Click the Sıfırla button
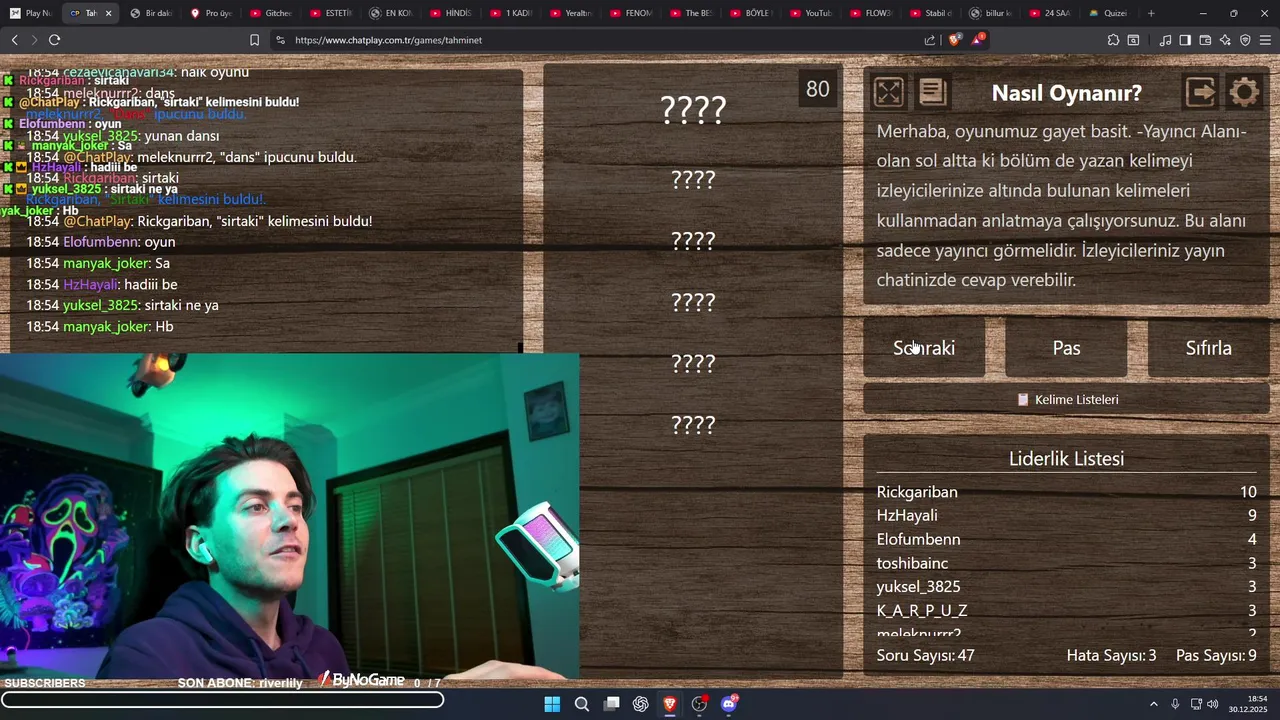This screenshot has width=1280, height=720. [x=1208, y=348]
